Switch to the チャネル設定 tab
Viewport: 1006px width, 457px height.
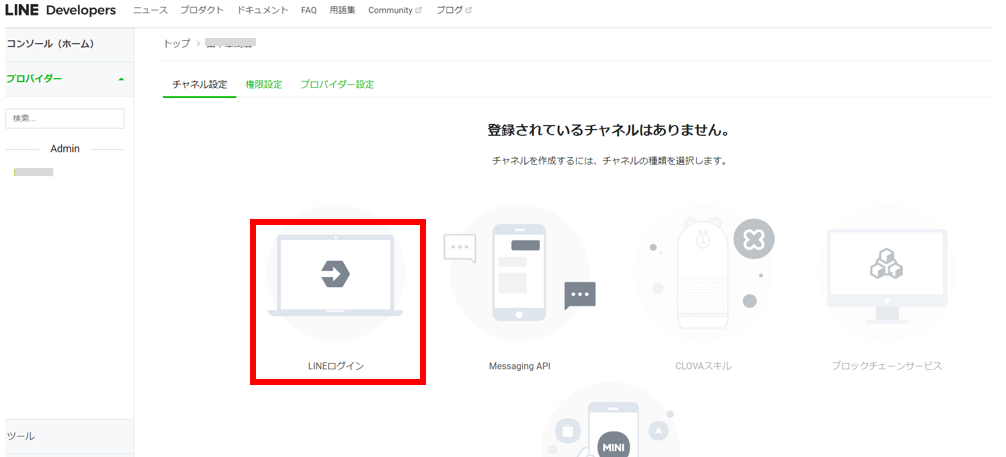pyautogui.click(x=200, y=85)
